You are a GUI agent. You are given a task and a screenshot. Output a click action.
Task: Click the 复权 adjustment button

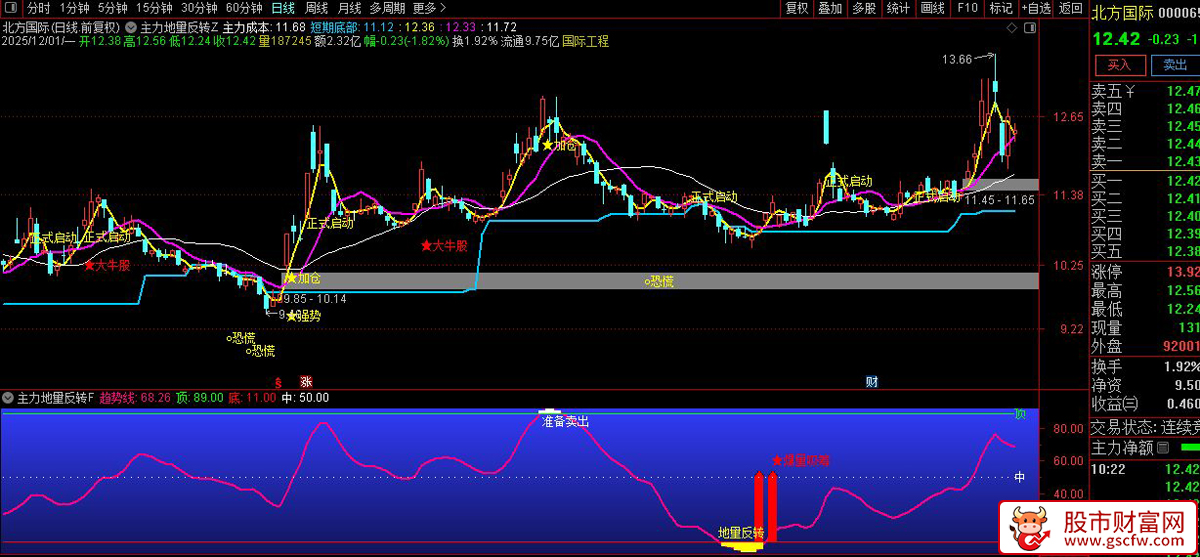[x=796, y=8]
